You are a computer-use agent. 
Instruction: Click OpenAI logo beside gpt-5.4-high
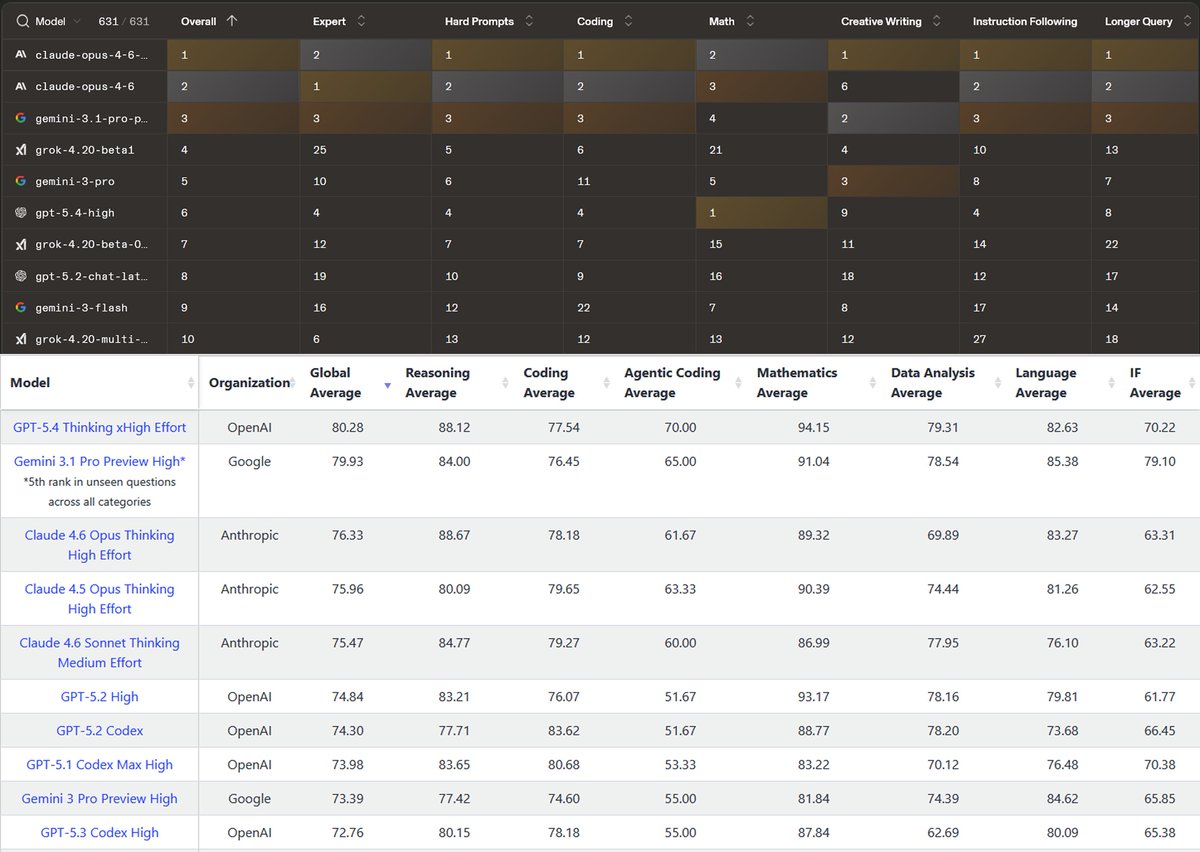(x=21, y=213)
